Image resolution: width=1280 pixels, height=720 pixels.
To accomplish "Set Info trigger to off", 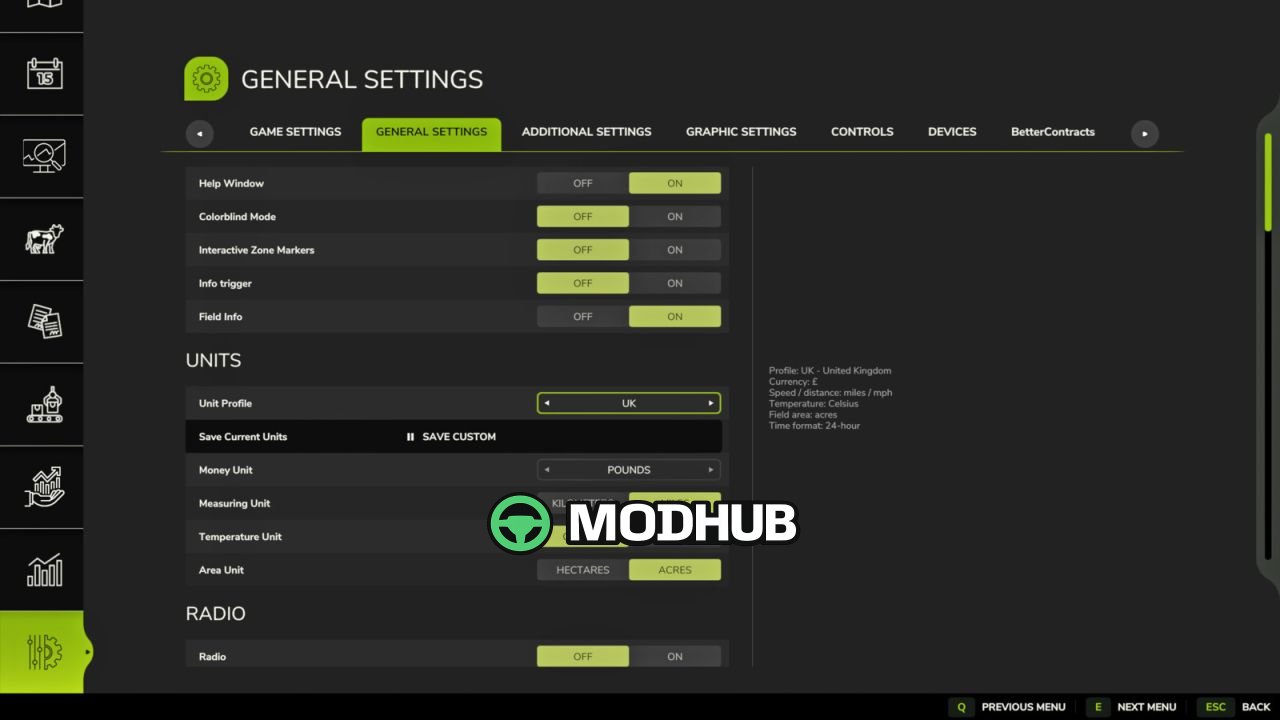I will (x=583, y=283).
